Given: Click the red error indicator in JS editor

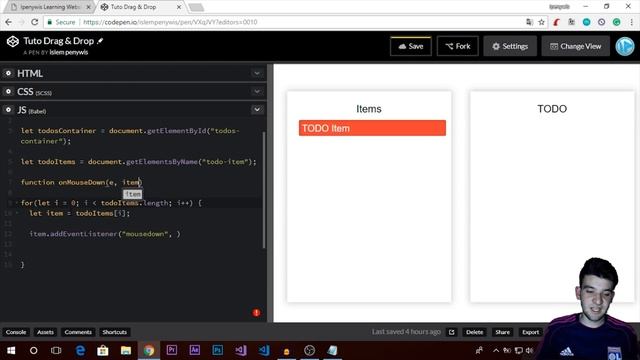Looking at the screenshot, I should [x=256, y=313].
